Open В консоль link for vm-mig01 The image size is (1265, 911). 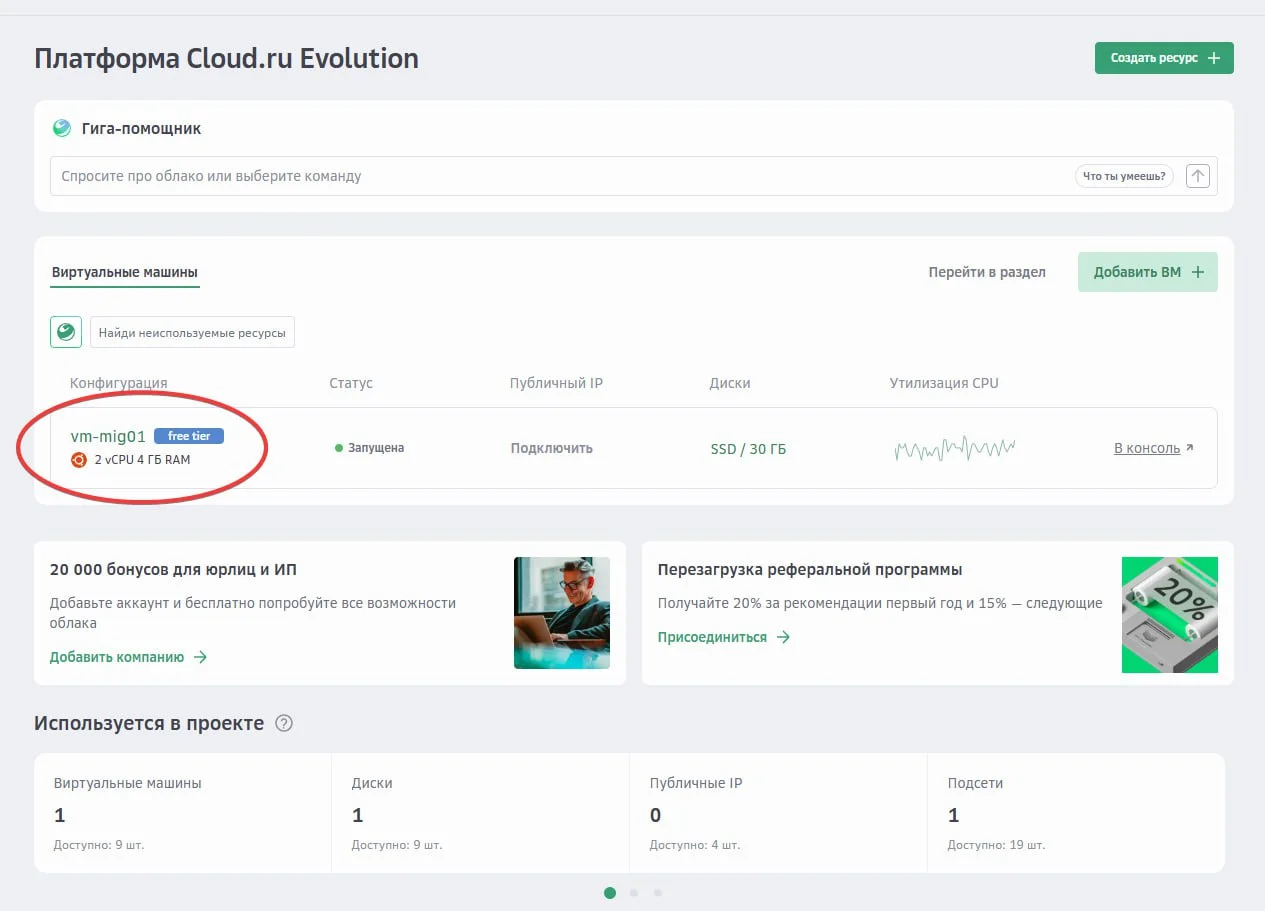tap(1153, 448)
